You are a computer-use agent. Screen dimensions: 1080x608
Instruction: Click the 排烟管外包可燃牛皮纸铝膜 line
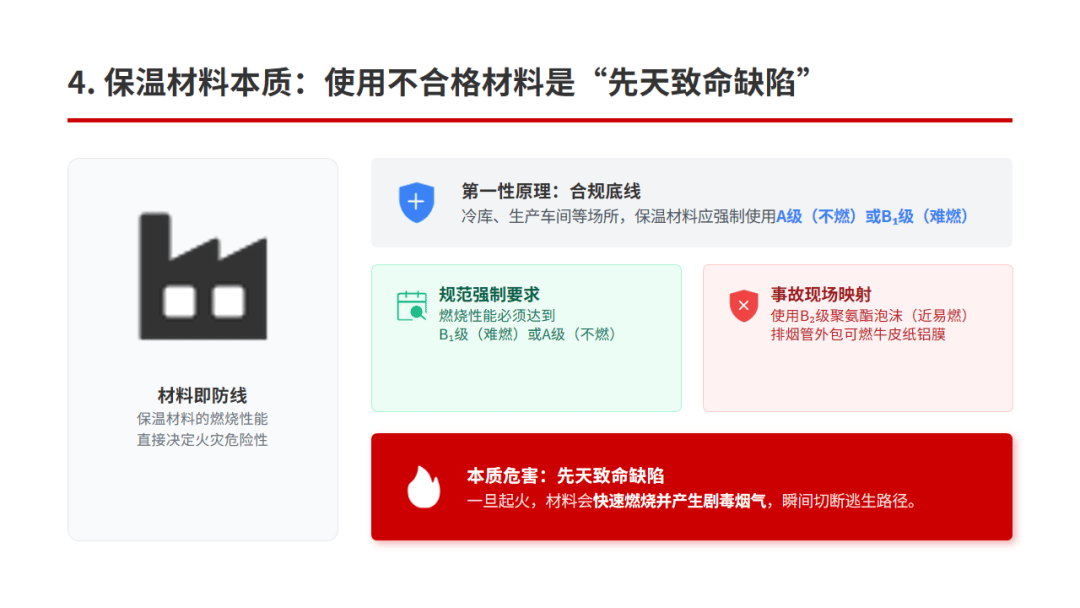(858, 335)
